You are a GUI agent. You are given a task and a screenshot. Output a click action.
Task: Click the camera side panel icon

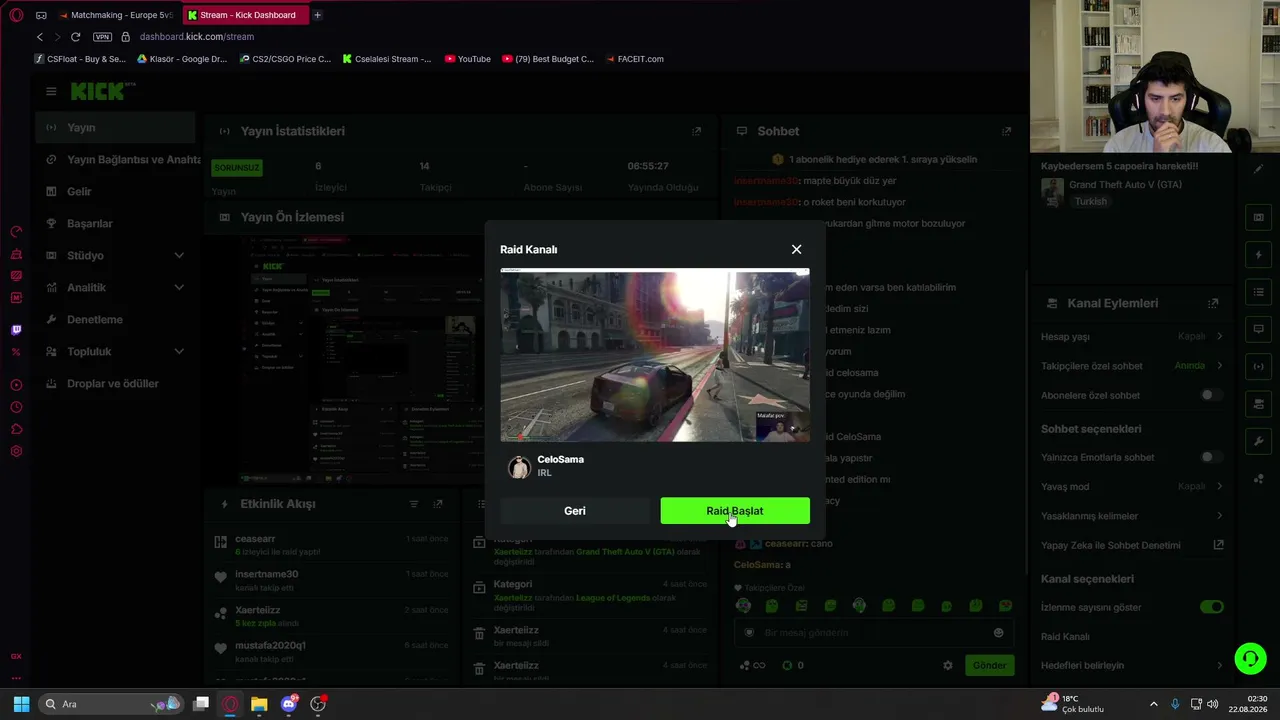point(1259,403)
